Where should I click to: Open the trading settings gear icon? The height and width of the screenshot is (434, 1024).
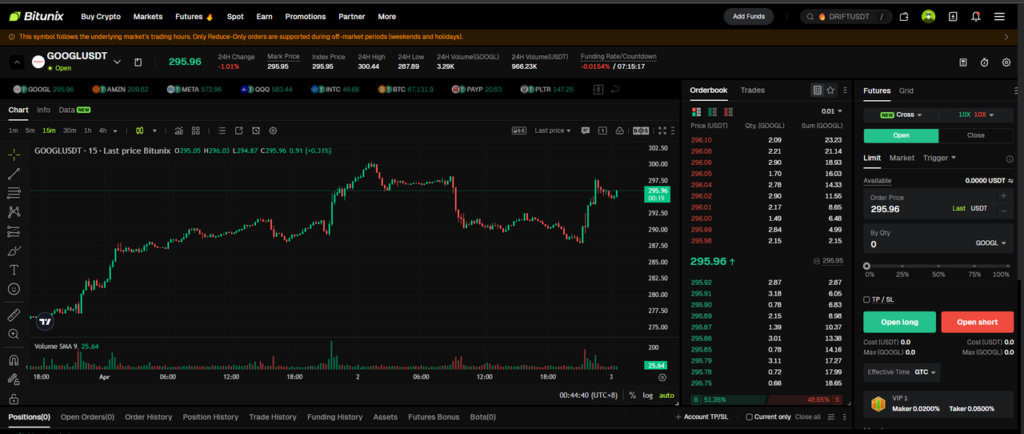point(1005,62)
